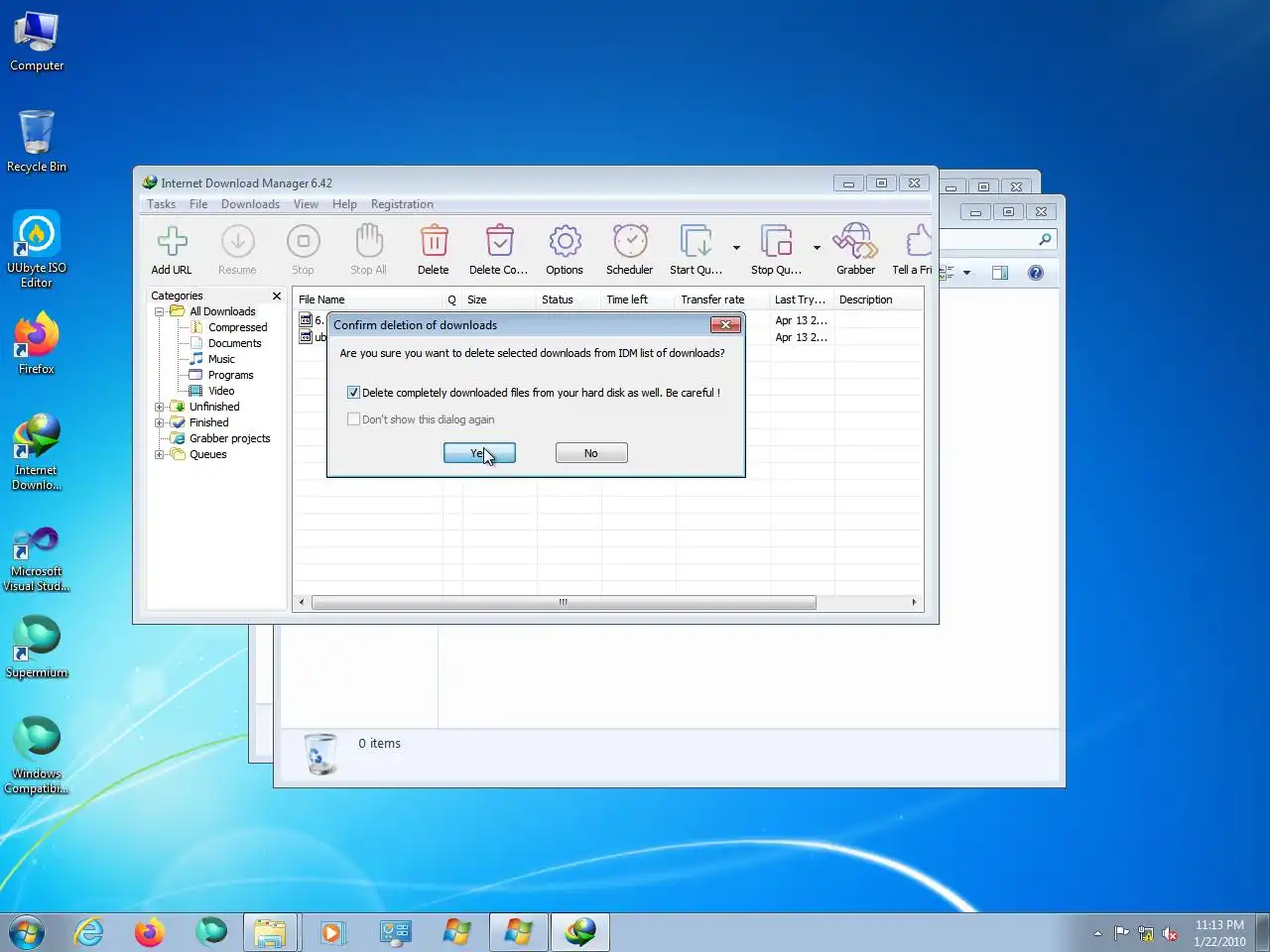Toggle "Don't show this dialog again" checkbox
This screenshot has height=952, width=1270.
coord(353,419)
